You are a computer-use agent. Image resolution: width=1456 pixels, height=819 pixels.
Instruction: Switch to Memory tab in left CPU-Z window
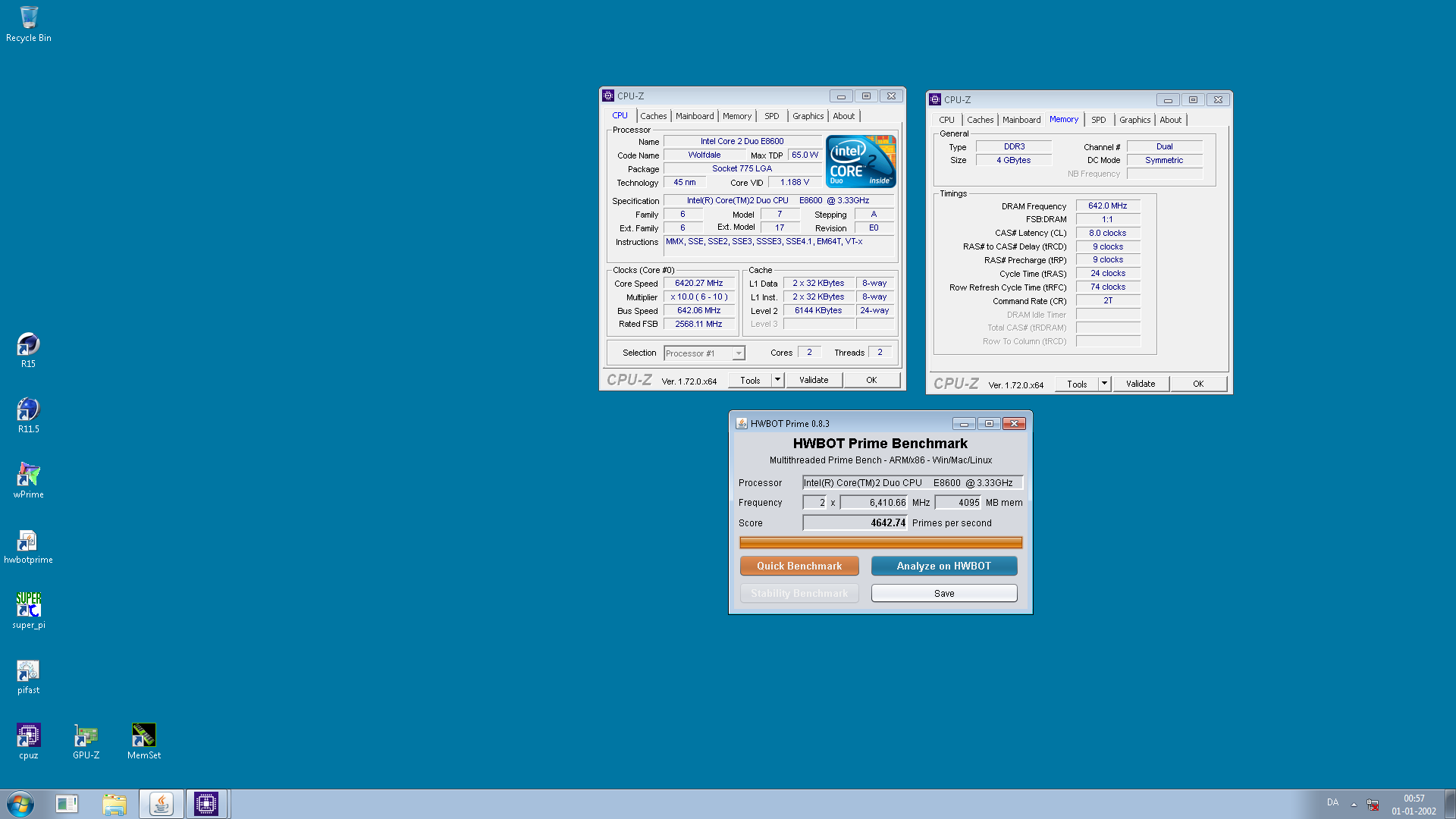tap(736, 116)
